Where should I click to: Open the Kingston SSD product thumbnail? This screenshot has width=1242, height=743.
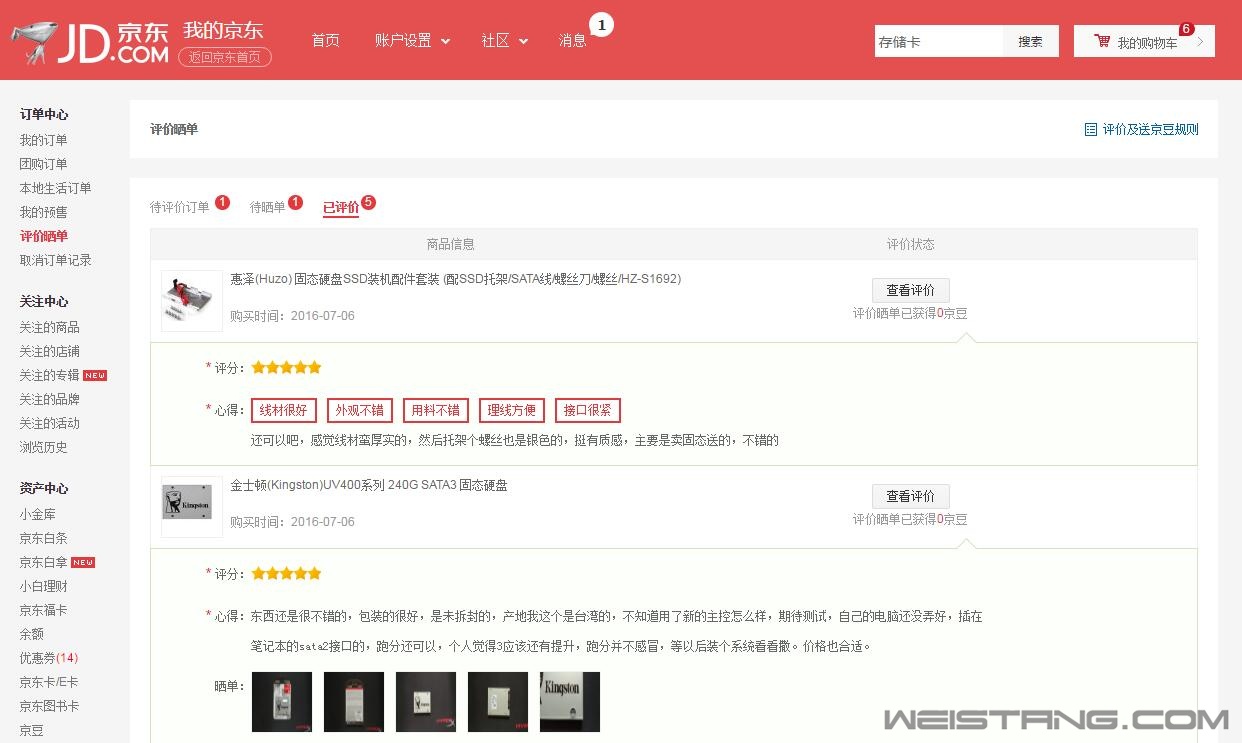[x=192, y=507]
